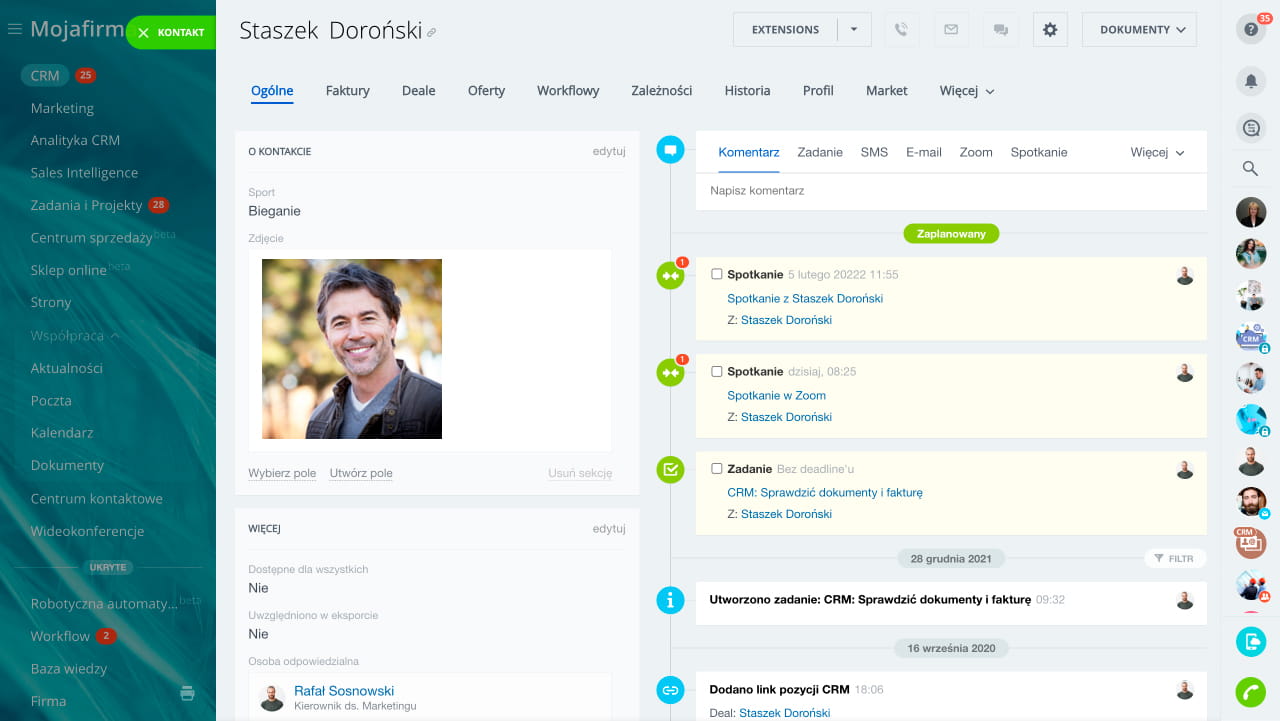Click pencil icon next to contact name

(432, 33)
